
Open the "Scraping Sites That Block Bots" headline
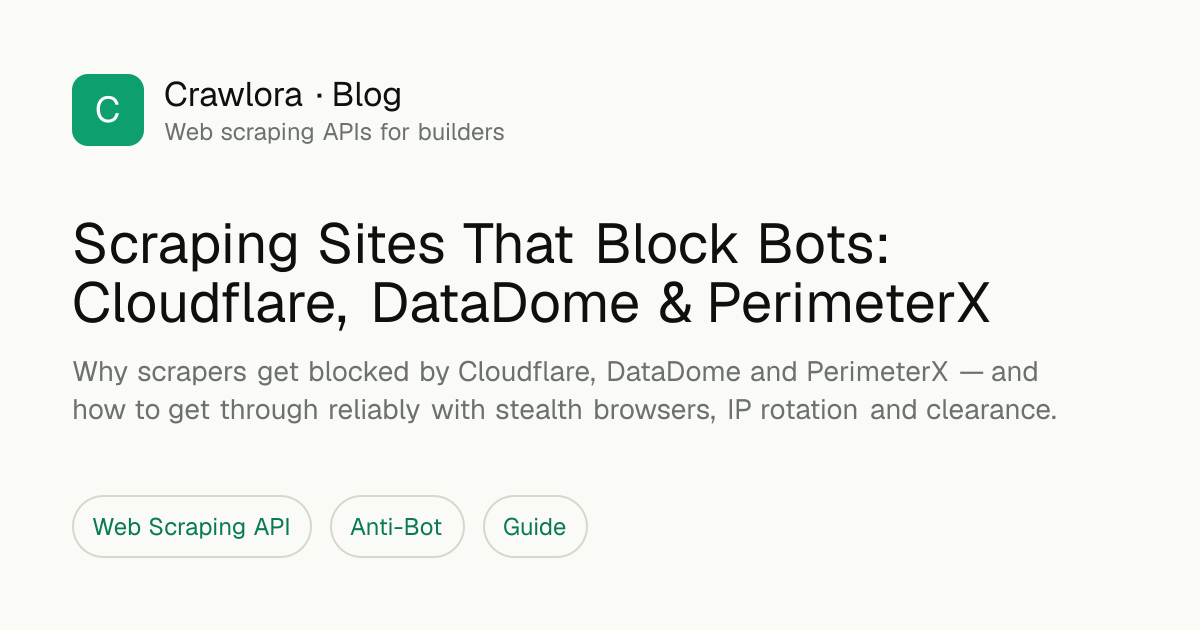pos(481,245)
